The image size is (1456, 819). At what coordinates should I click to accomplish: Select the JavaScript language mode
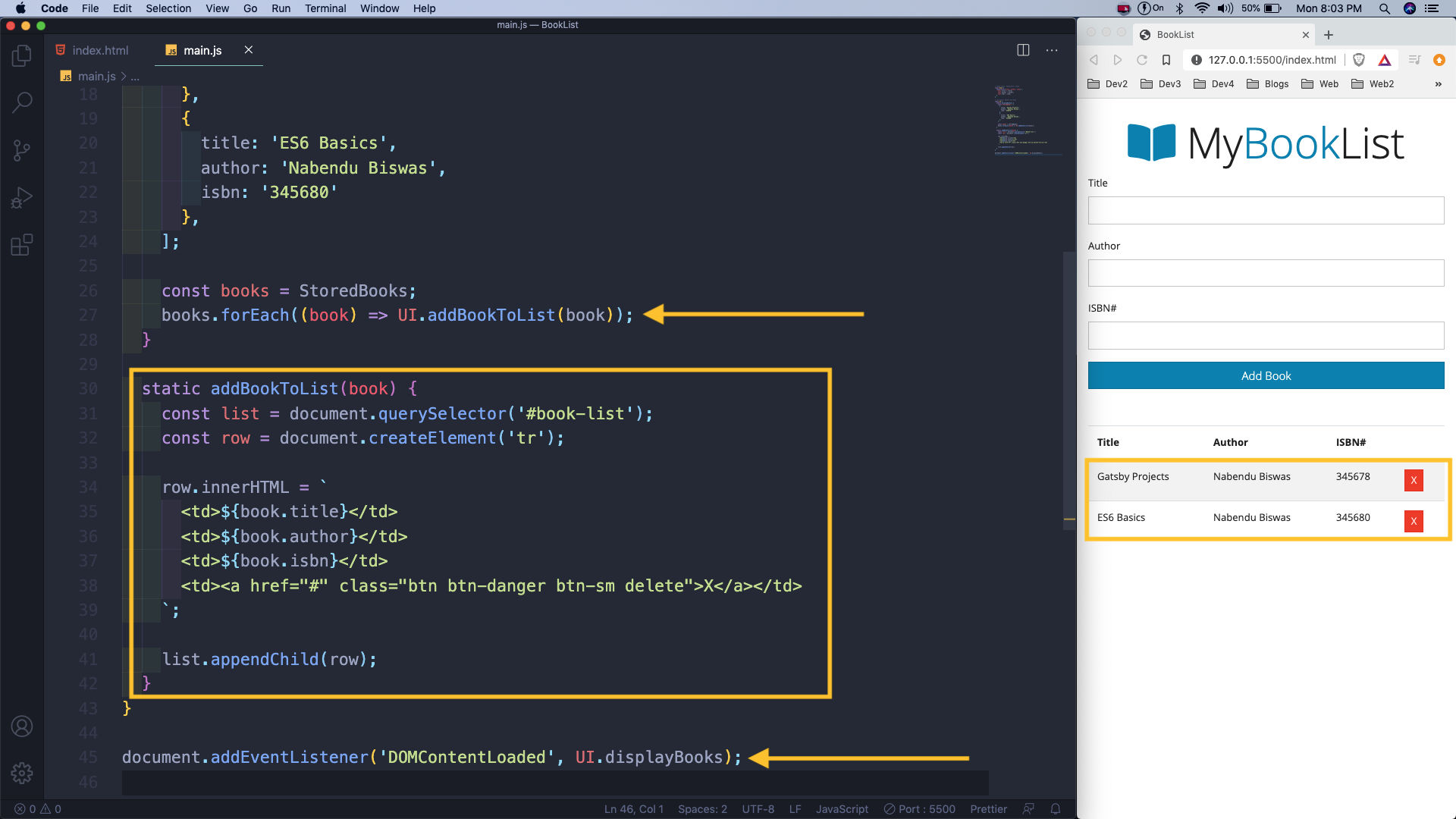(842, 809)
